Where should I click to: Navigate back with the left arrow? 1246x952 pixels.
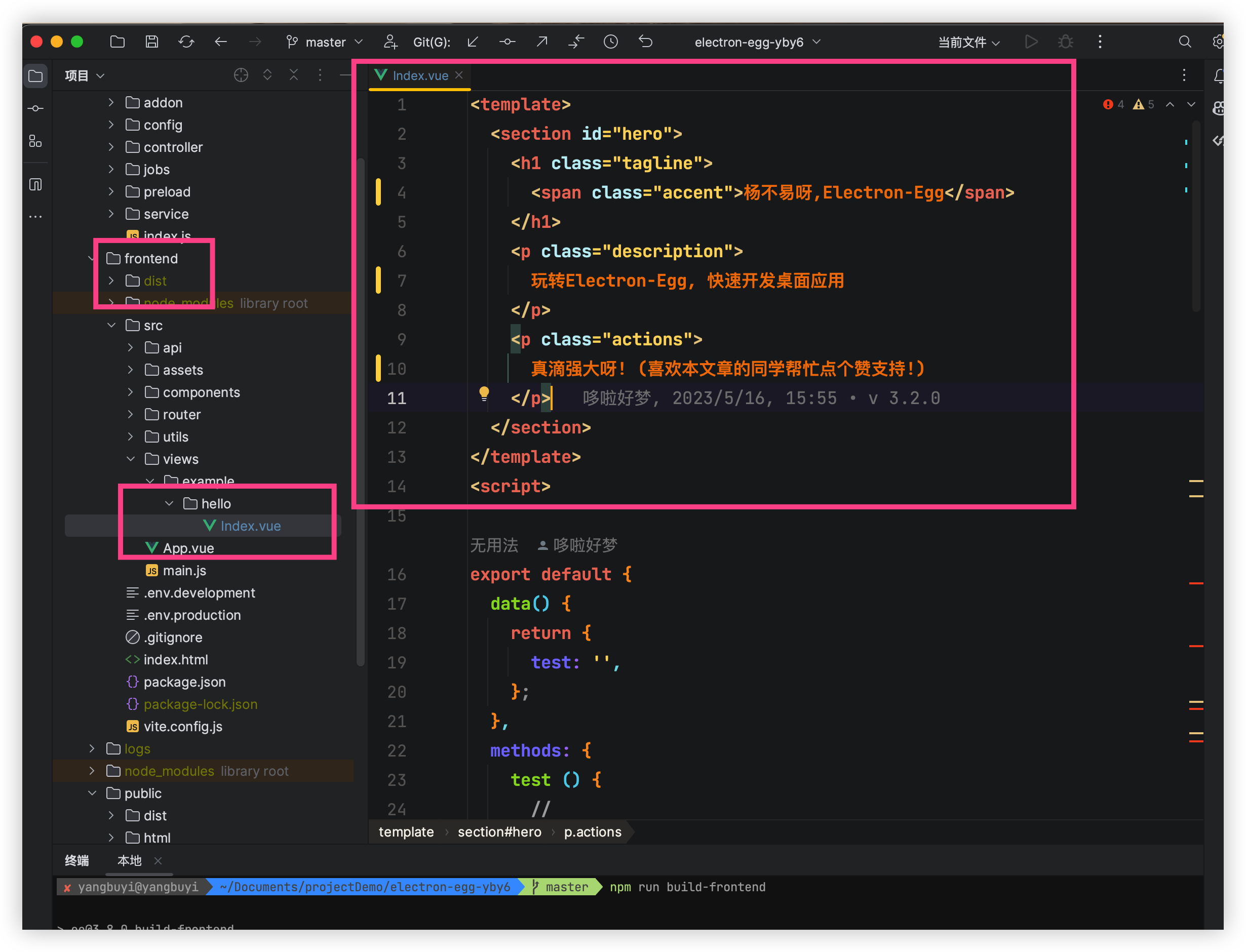[221, 42]
